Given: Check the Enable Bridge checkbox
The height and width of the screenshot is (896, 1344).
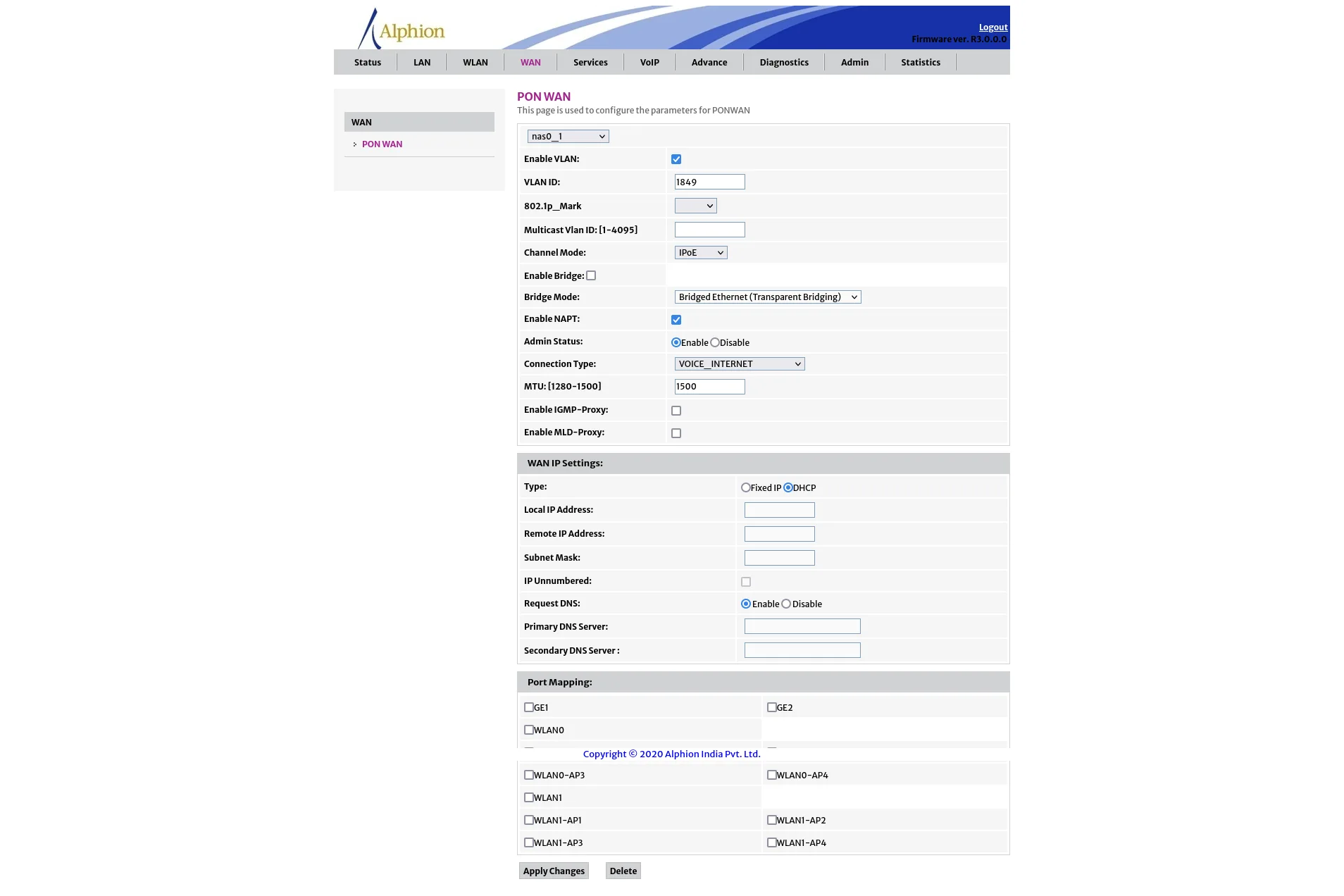Looking at the screenshot, I should point(591,275).
